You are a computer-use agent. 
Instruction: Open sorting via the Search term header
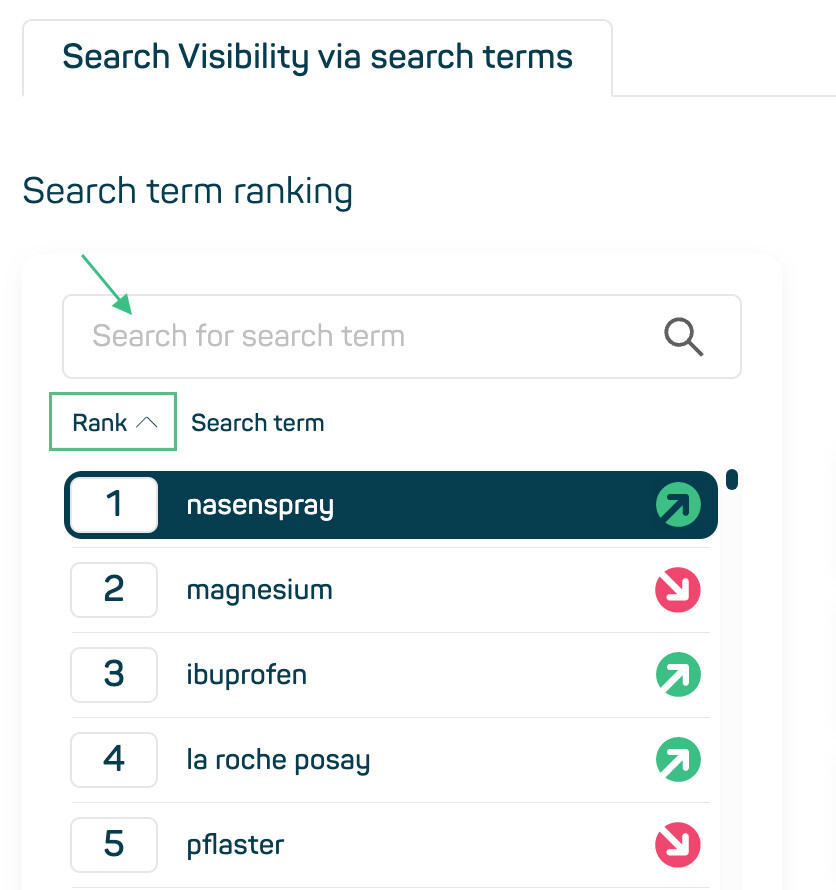click(257, 422)
